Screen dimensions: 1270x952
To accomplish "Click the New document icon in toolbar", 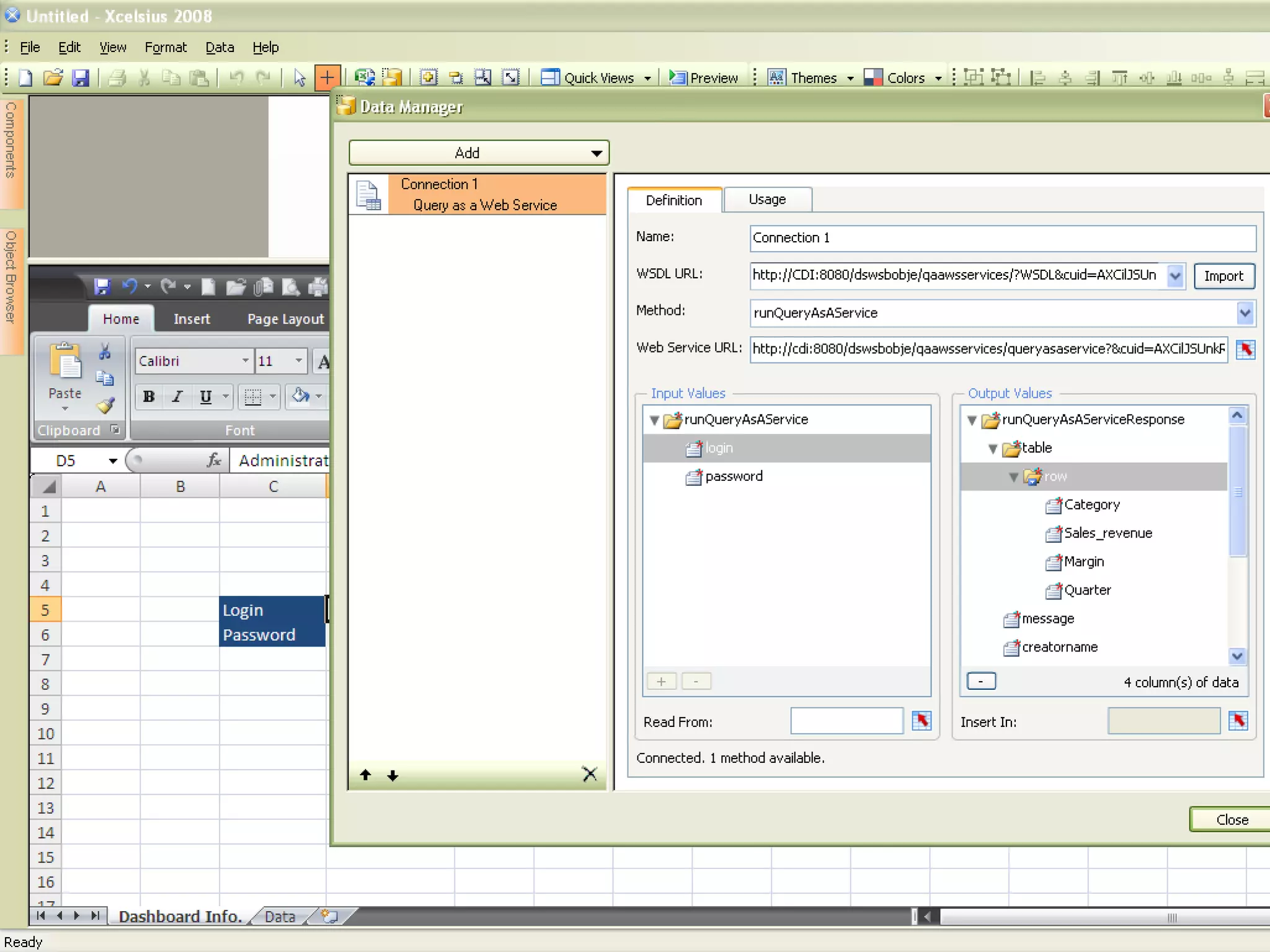I will (x=25, y=77).
